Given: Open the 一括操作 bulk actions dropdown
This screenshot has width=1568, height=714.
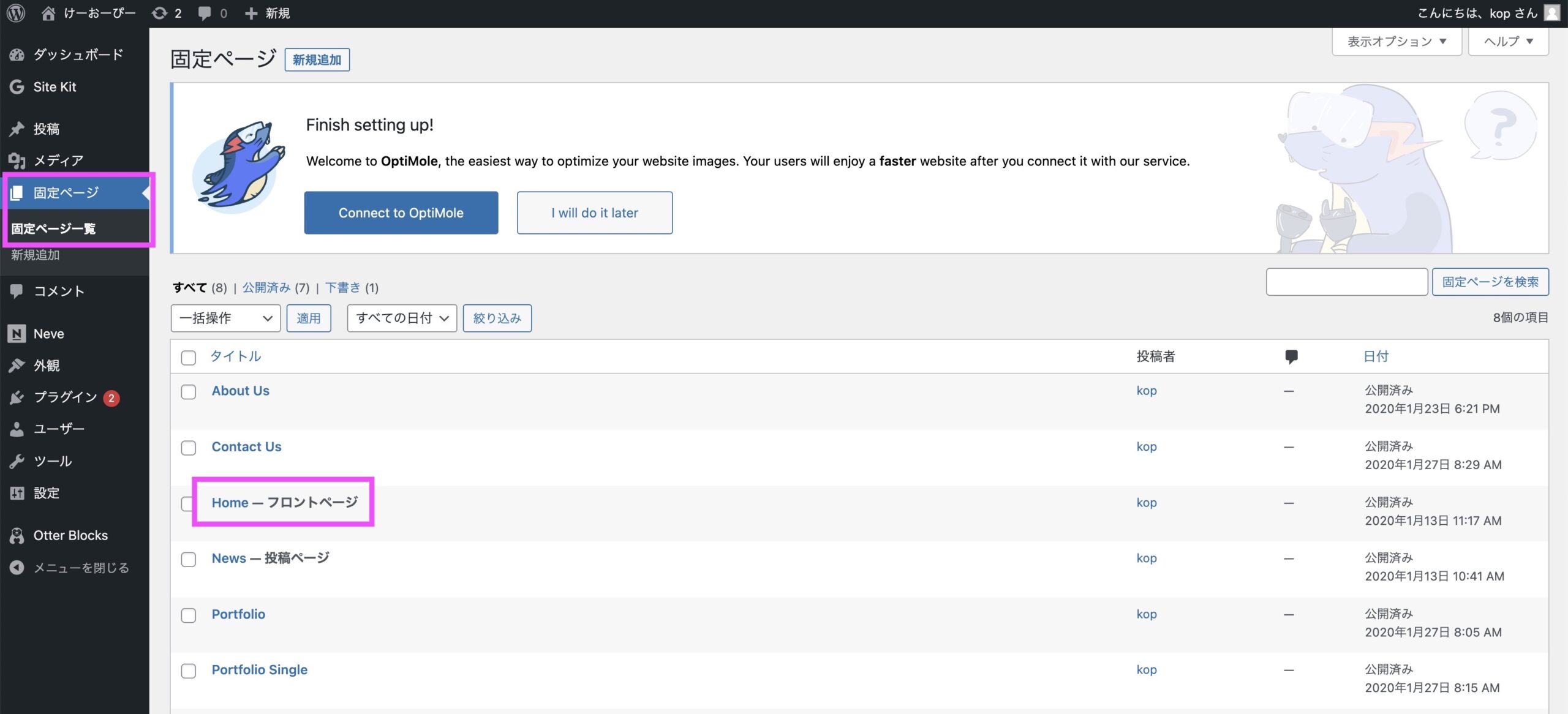Looking at the screenshot, I should click(225, 318).
